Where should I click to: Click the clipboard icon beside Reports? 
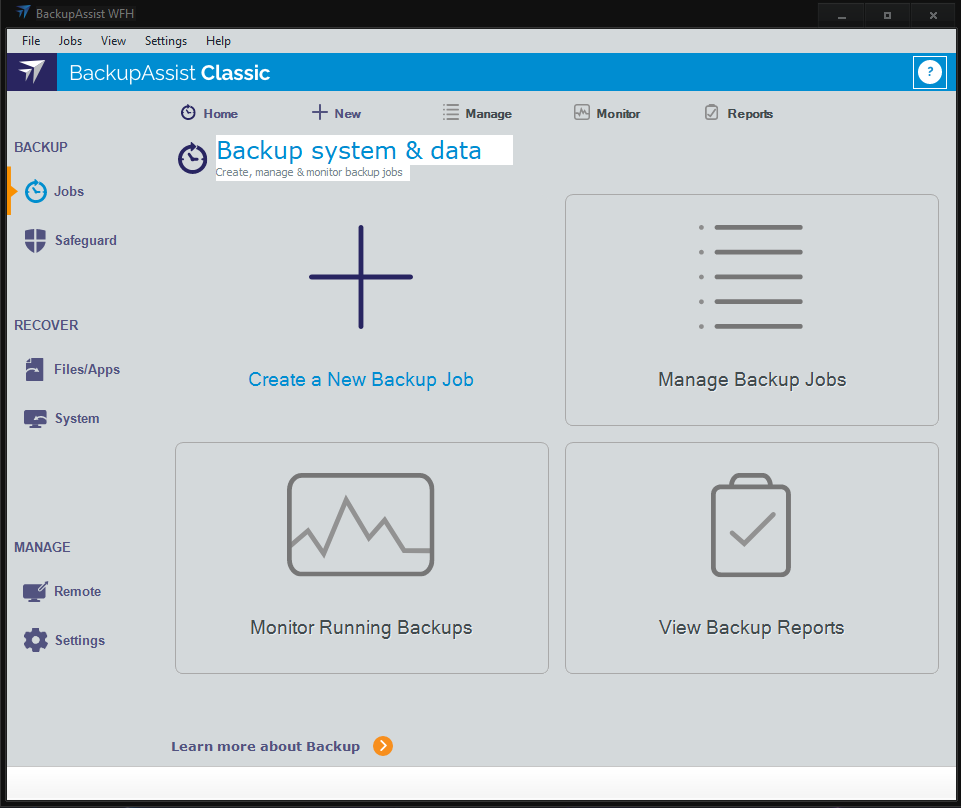point(712,112)
